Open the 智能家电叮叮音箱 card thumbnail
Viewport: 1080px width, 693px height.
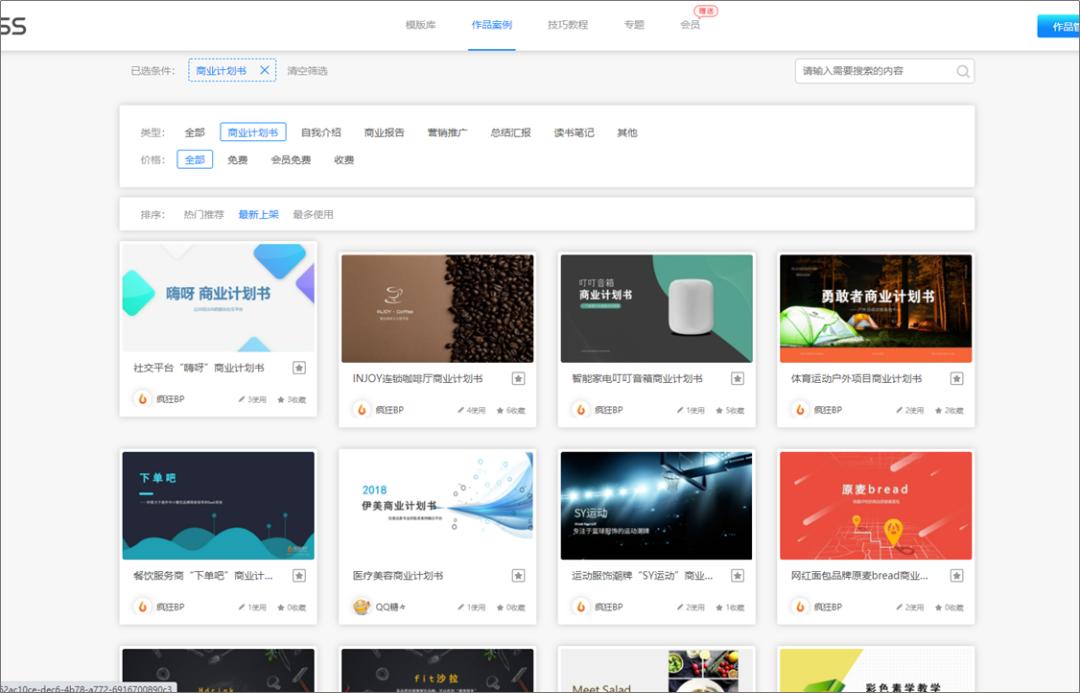(656, 307)
